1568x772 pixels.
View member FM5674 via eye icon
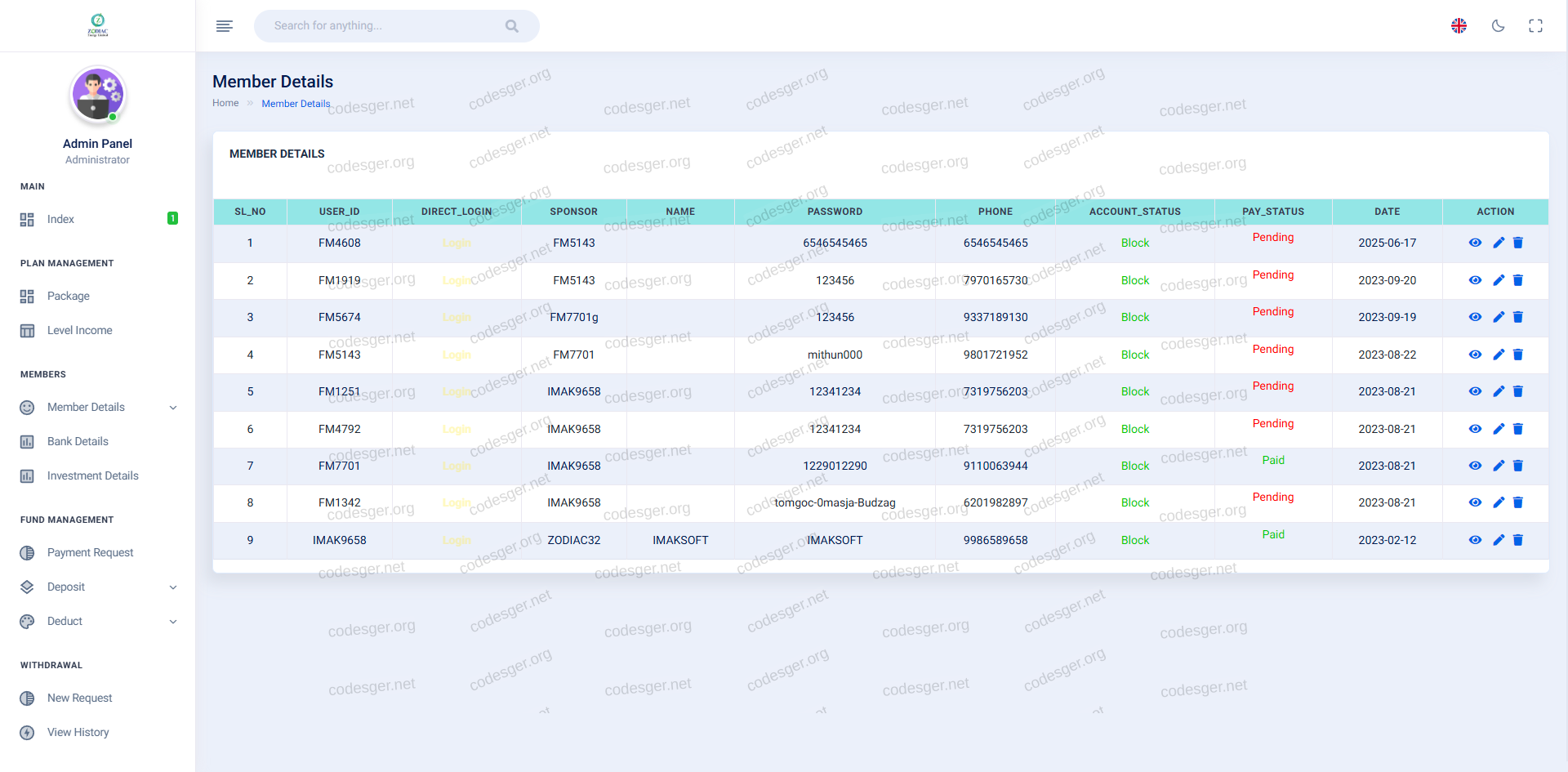pos(1475,317)
